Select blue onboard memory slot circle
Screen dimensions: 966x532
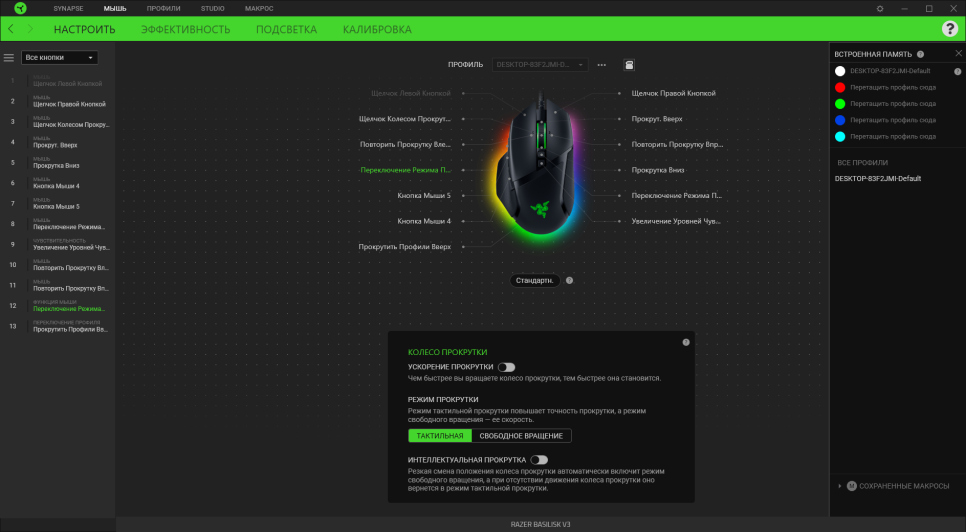(x=840, y=120)
